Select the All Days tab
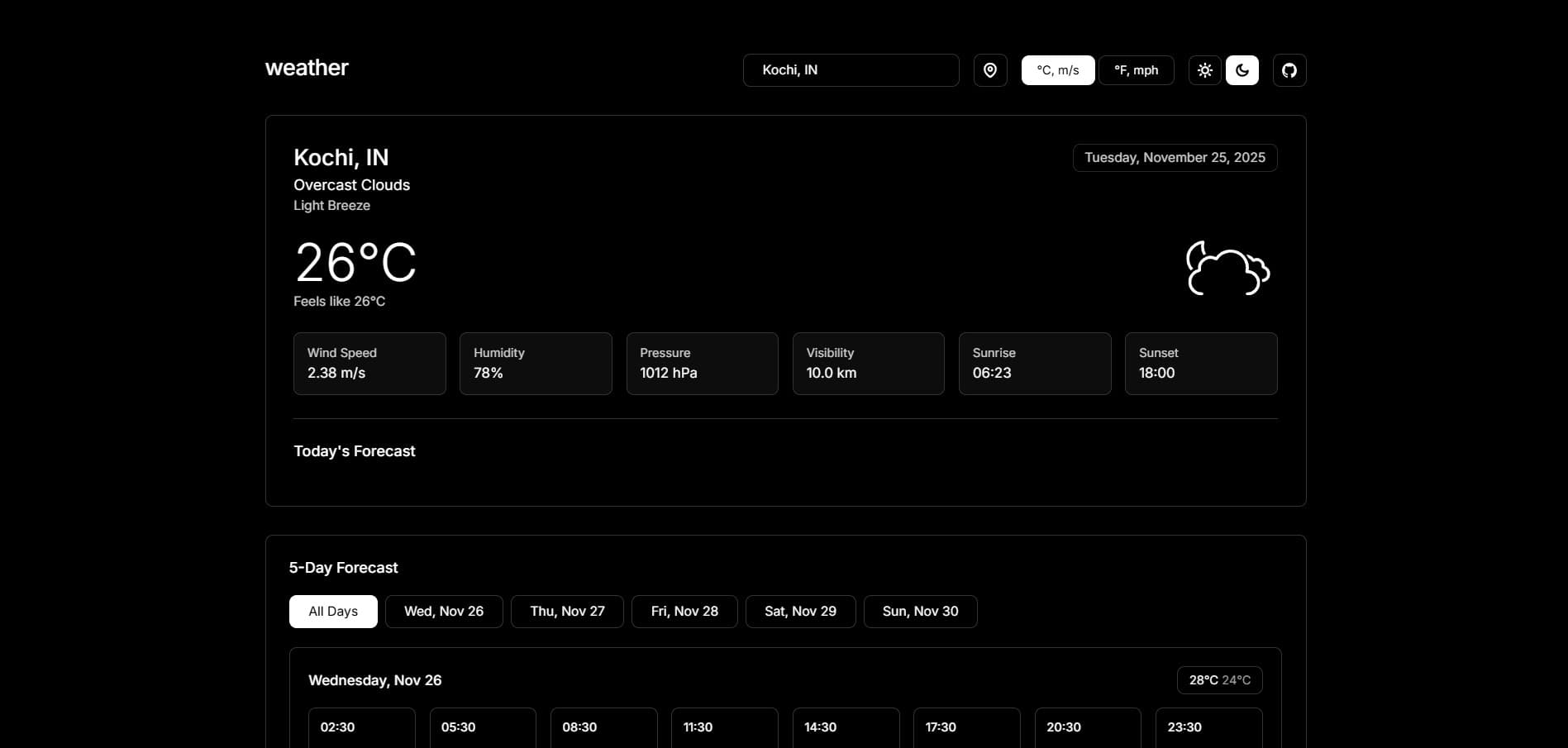1568x748 pixels. tap(332, 611)
